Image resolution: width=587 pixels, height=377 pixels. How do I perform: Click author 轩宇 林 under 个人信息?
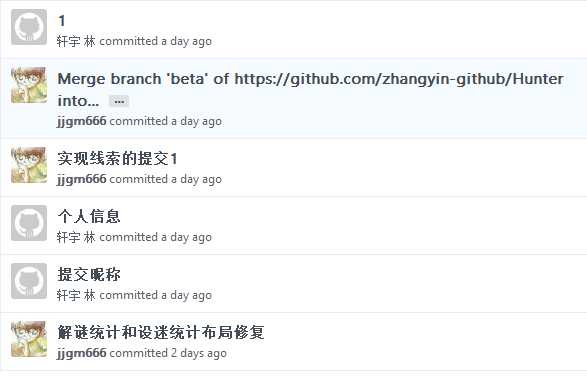pyautogui.click(x=76, y=237)
